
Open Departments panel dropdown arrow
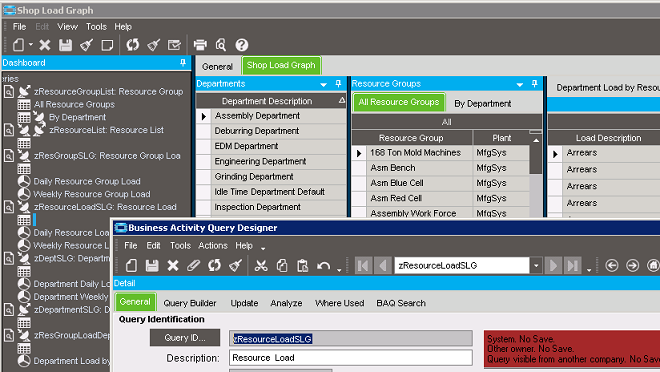pyautogui.click(x=323, y=84)
